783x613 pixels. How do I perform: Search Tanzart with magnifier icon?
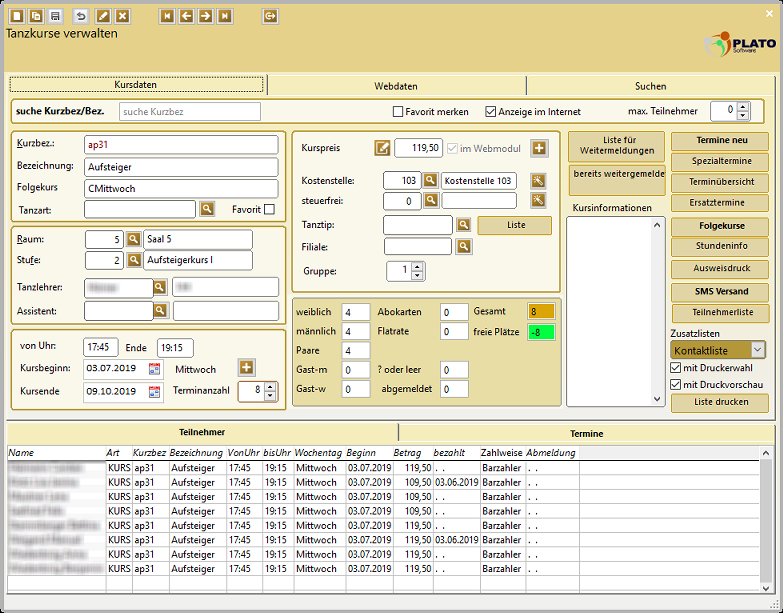tap(207, 209)
